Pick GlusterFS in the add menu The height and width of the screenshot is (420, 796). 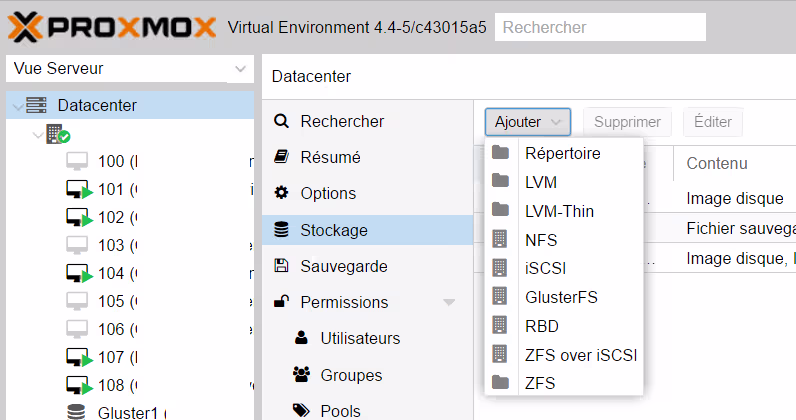coord(560,297)
